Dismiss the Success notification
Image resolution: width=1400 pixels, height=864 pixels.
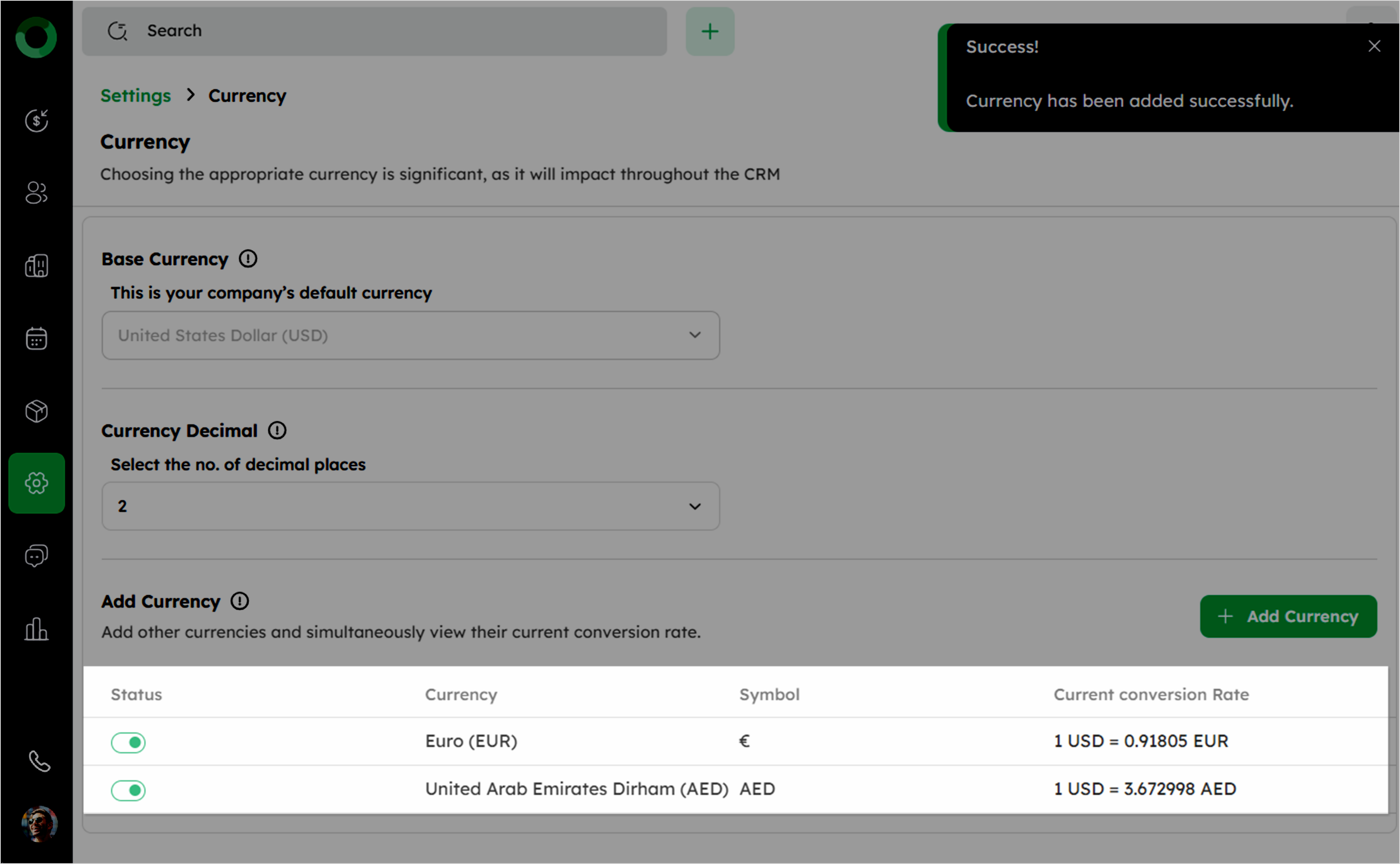1374,46
